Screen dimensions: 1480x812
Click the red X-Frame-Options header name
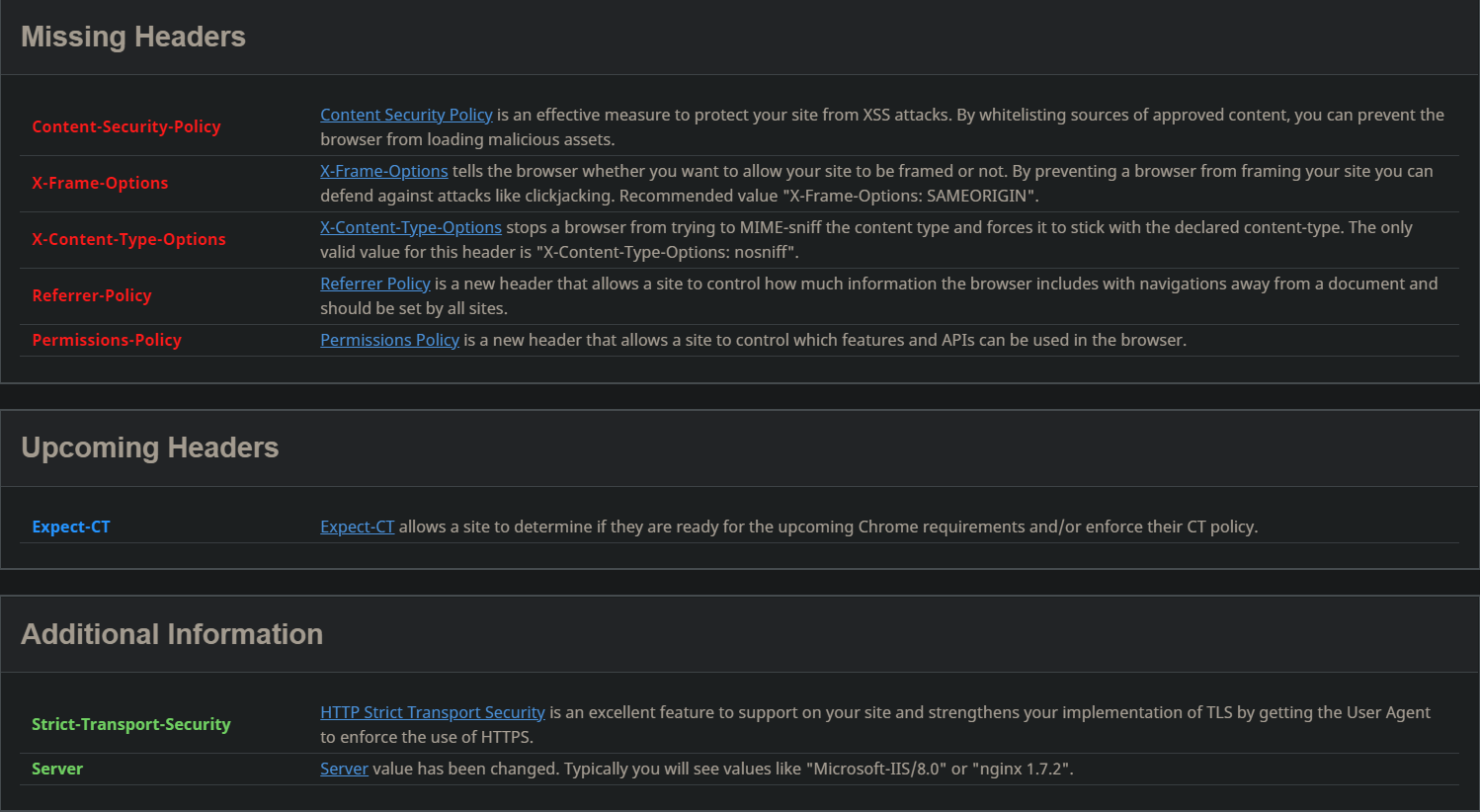pyautogui.click(x=100, y=183)
